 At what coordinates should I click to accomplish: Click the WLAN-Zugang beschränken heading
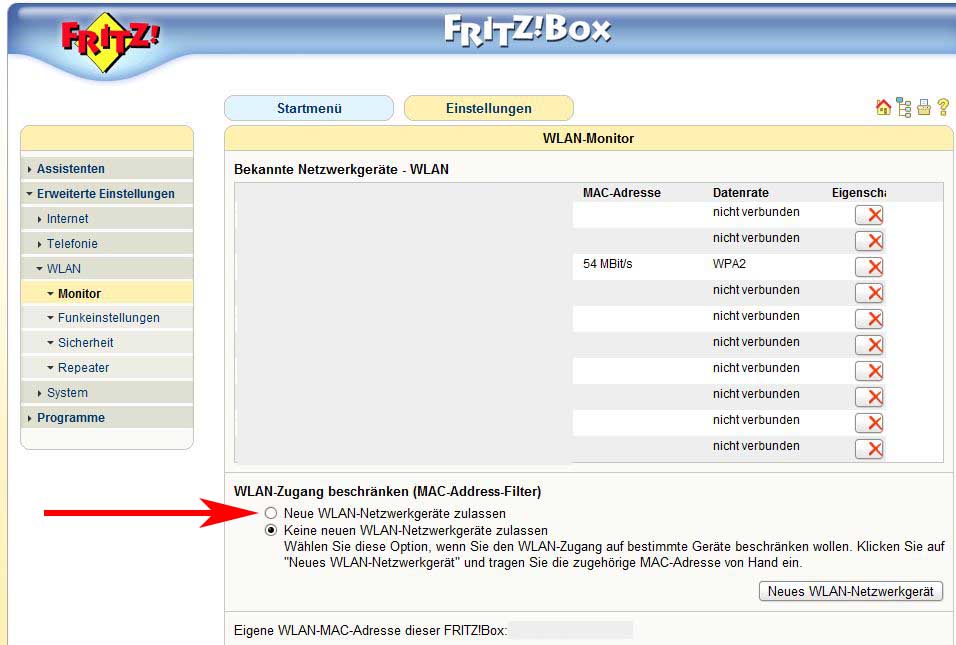tap(388, 491)
